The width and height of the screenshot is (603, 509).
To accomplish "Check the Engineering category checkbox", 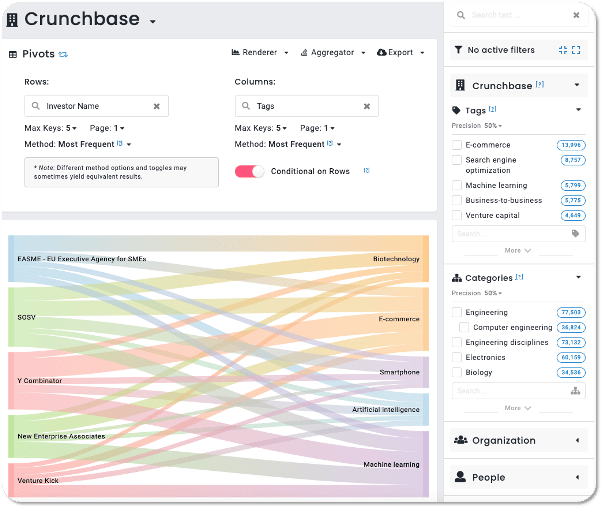I will [457, 312].
